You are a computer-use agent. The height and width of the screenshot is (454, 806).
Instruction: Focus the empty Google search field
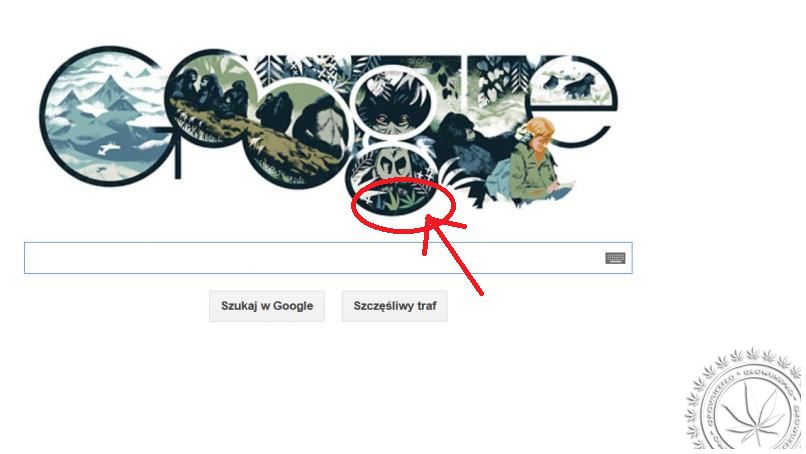(328, 258)
